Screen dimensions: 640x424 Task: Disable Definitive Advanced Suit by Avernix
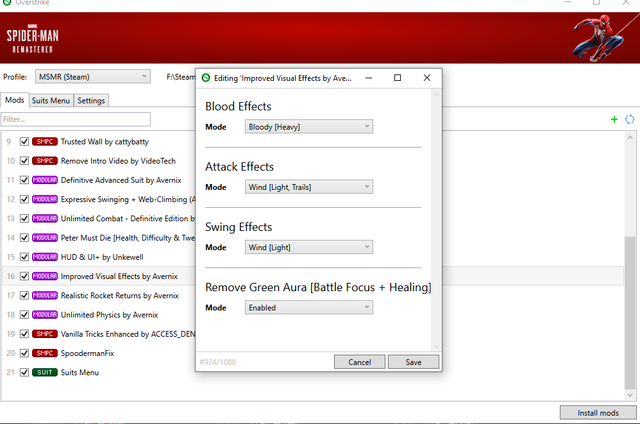24,180
